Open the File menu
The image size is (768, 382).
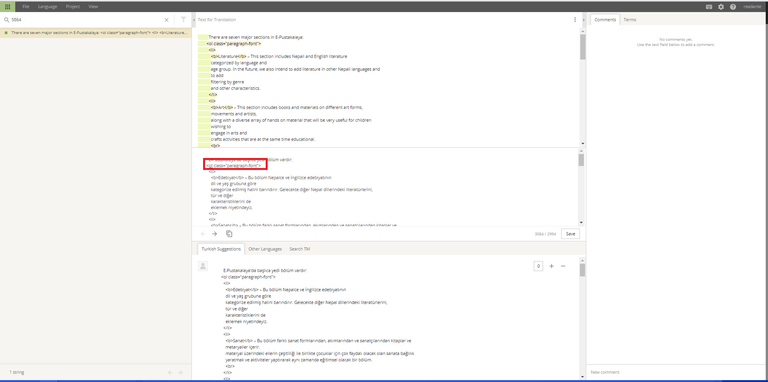[x=26, y=7]
